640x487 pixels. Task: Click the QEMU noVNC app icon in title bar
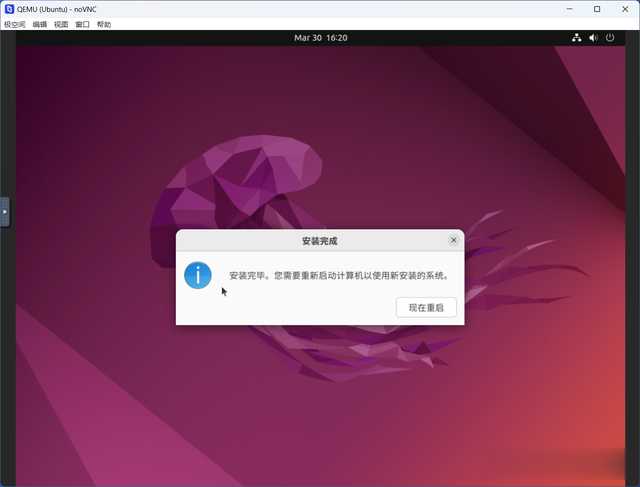click(x=9, y=9)
